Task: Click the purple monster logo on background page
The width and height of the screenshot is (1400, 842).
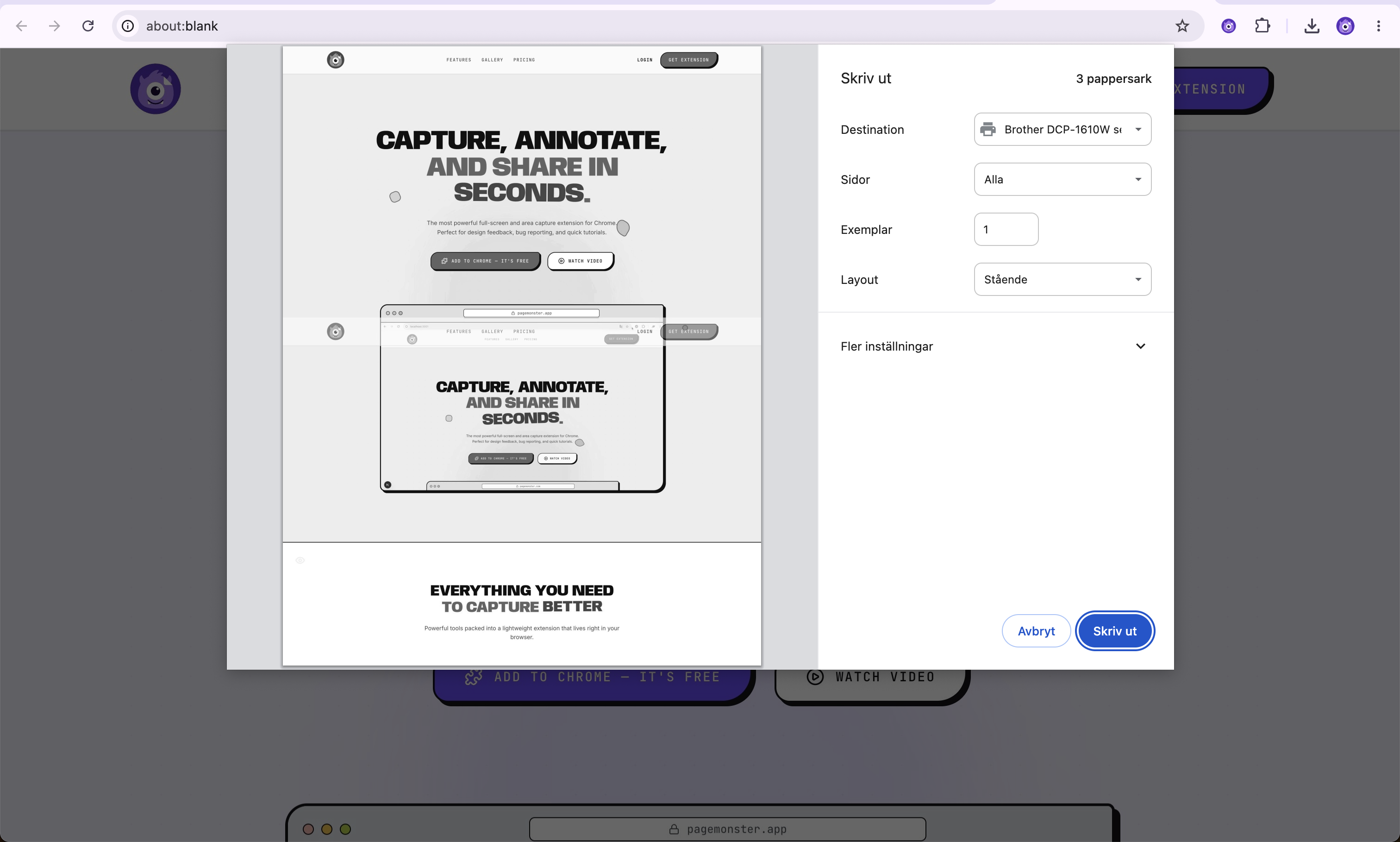Action: click(156, 89)
